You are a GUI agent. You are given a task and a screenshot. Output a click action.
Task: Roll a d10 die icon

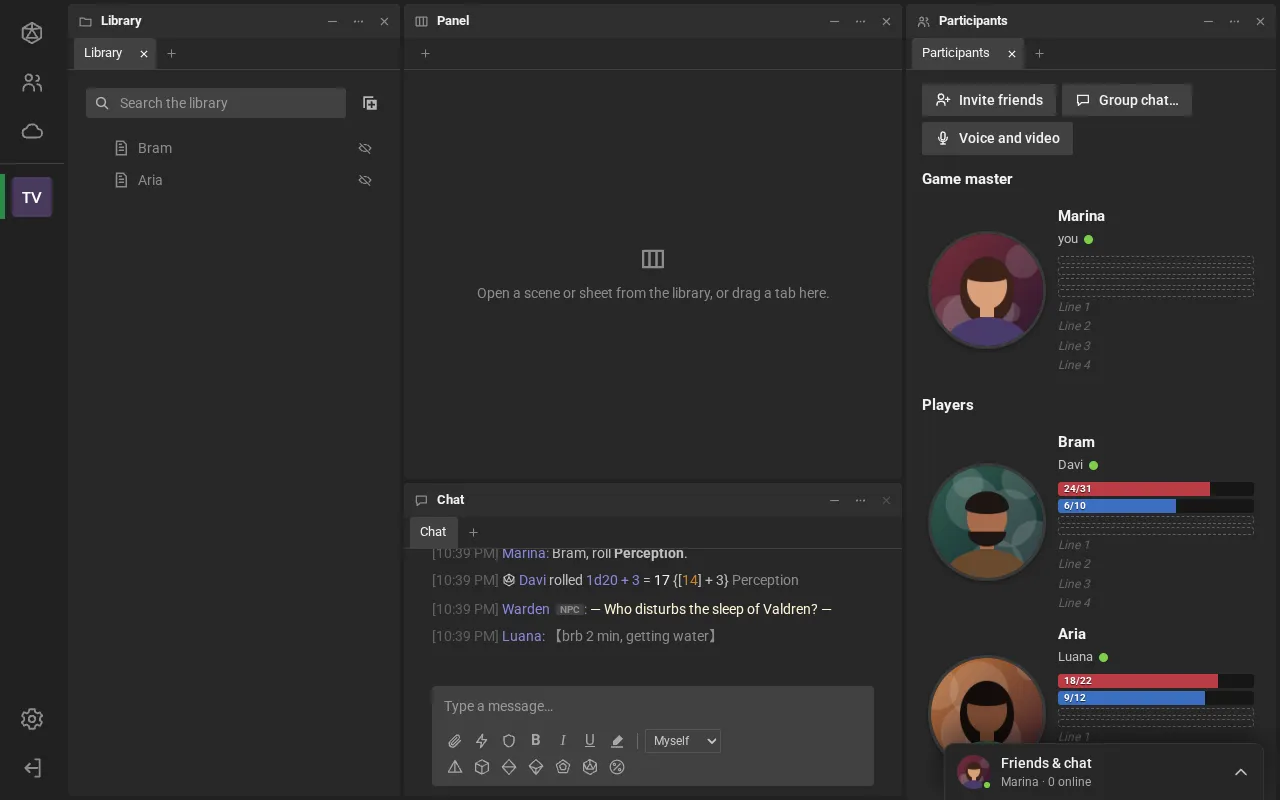(536, 767)
